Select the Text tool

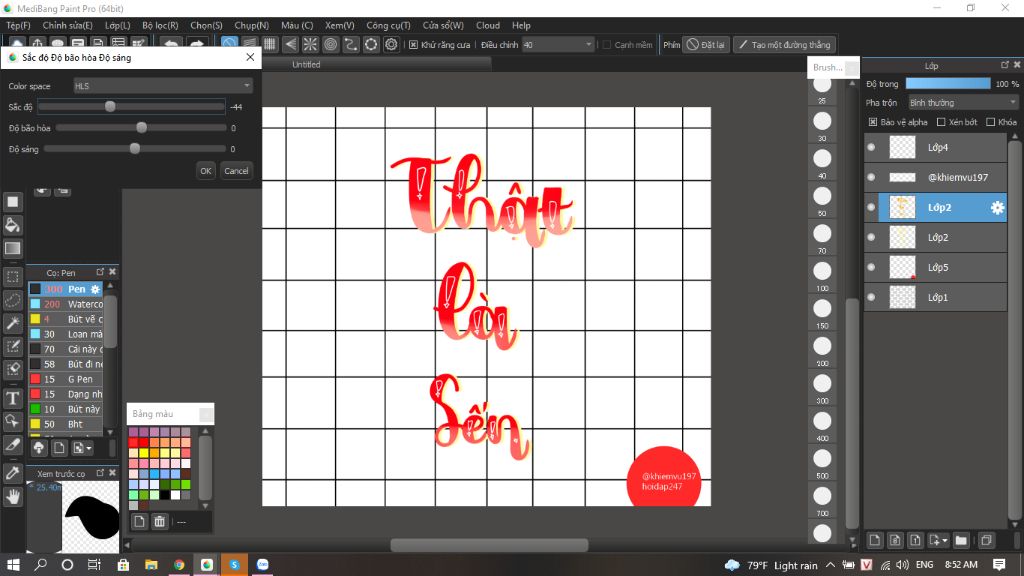tap(12, 398)
